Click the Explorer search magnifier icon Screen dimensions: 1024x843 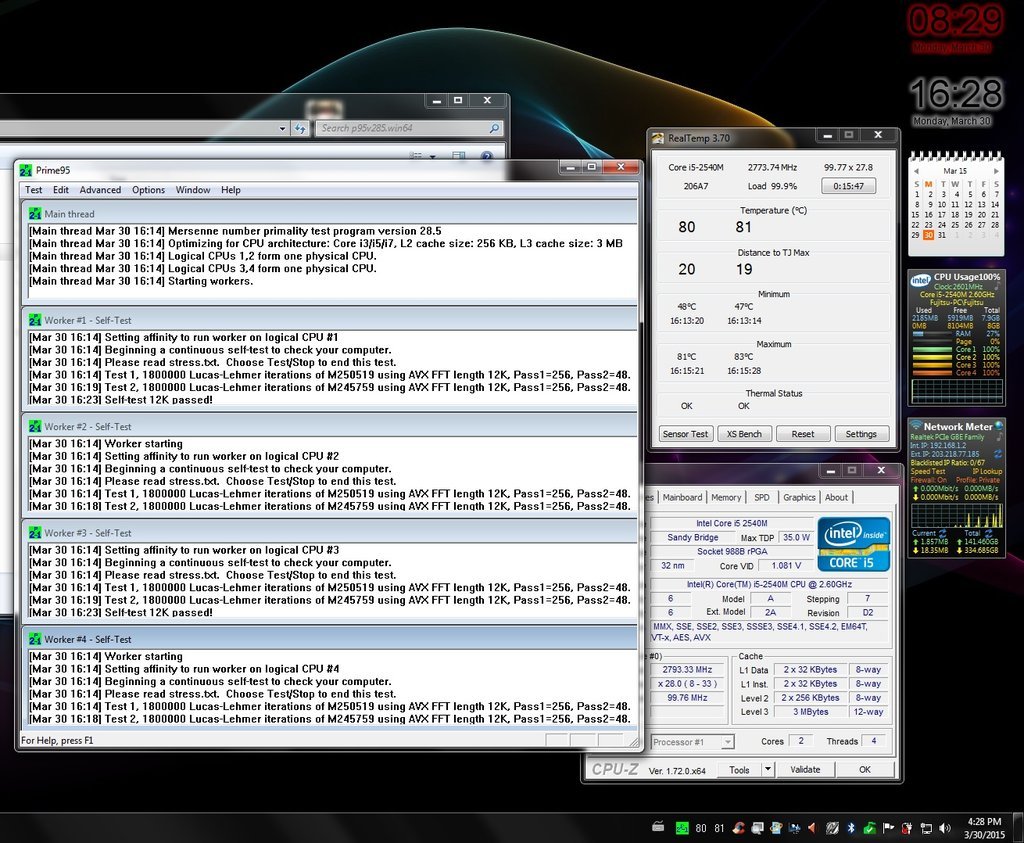(x=494, y=129)
